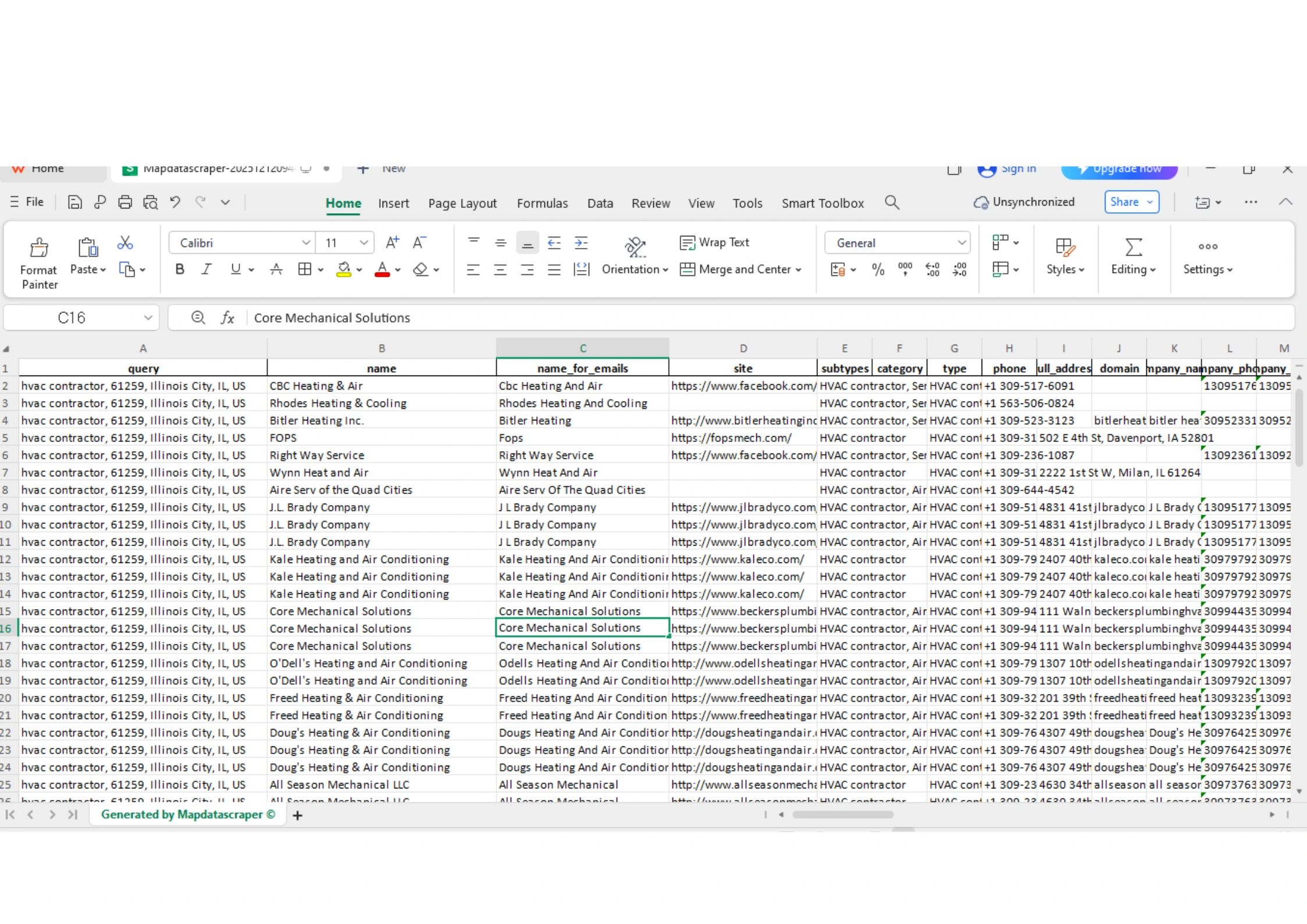Viewport: 1307px width, 924px height.
Task: Click the C16 Name Box field
Action: pyautogui.click(x=72, y=318)
